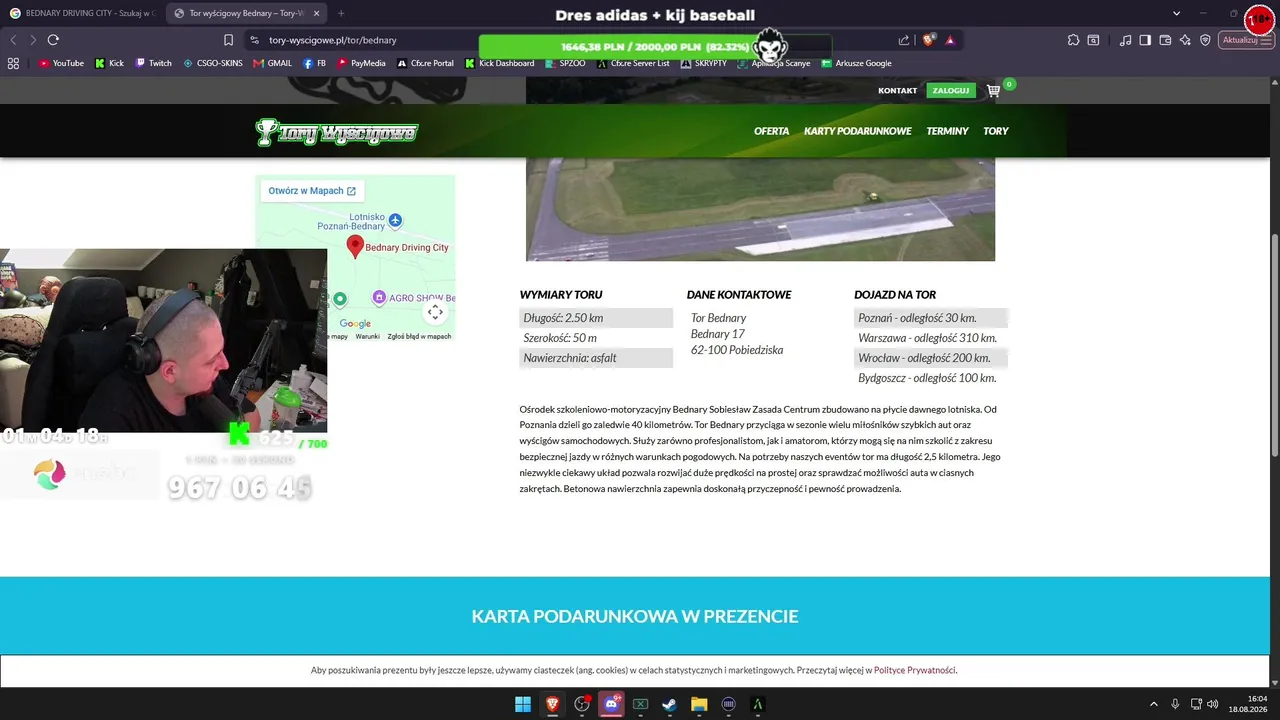Open the Twitch bookmark
The image size is (1280, 720).
point(154,63)
